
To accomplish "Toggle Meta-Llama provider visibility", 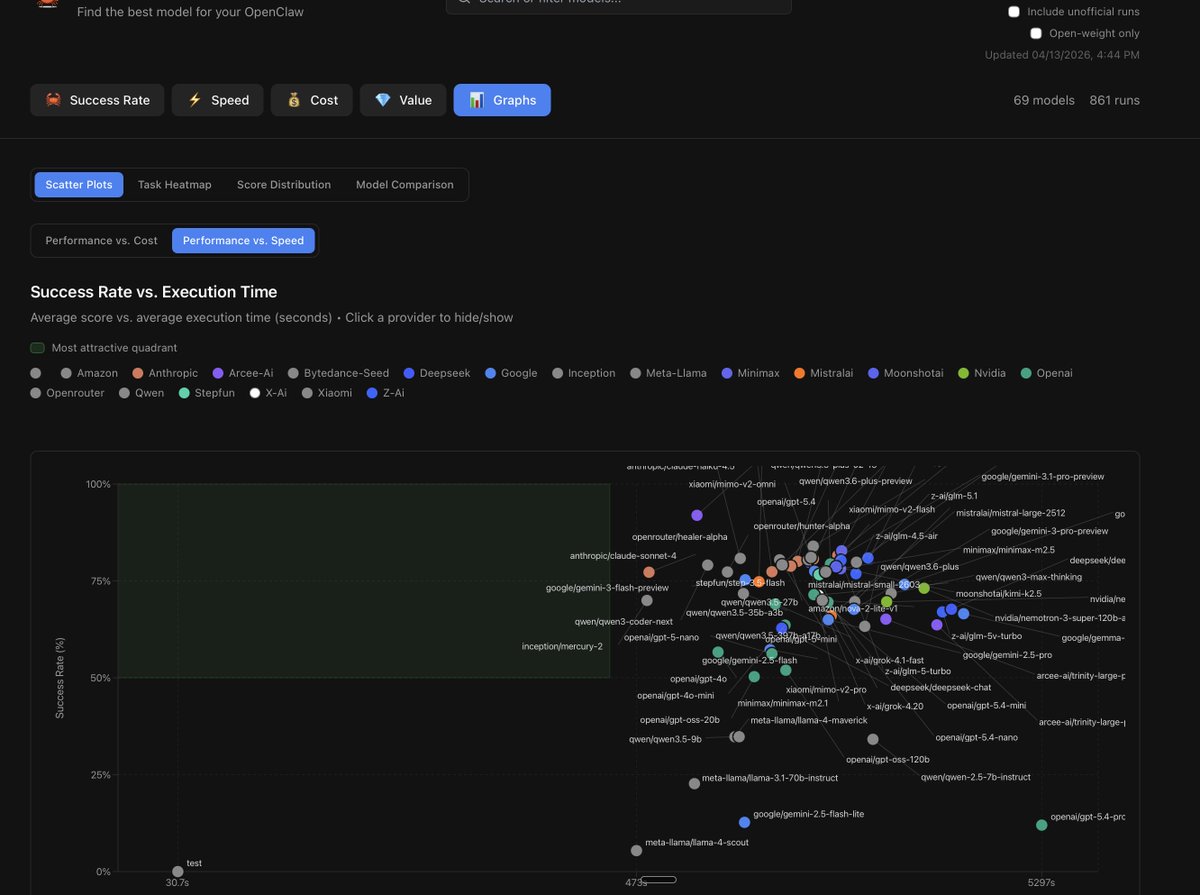I will 669,373.
